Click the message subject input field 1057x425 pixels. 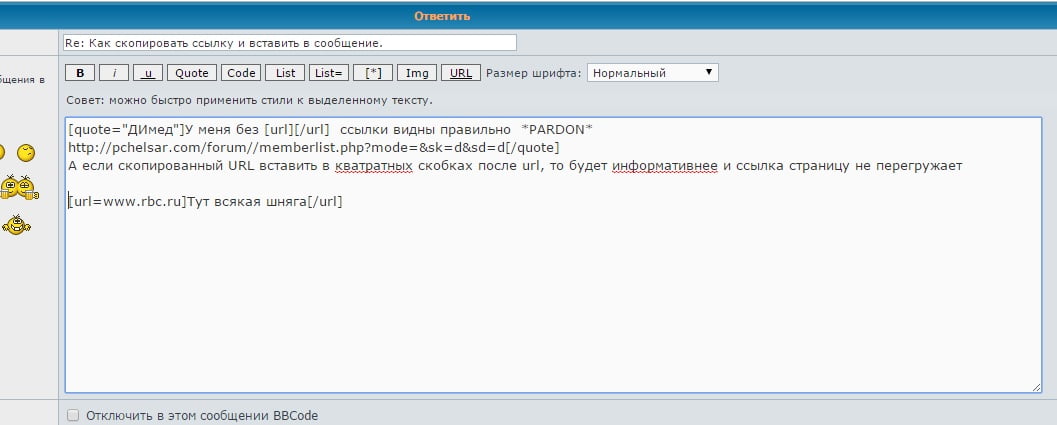[x=289, y=43]
